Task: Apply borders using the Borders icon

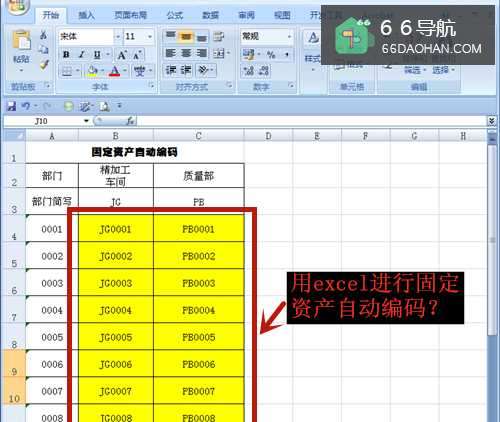Action: pyautogui.click(x=67, y=71)
